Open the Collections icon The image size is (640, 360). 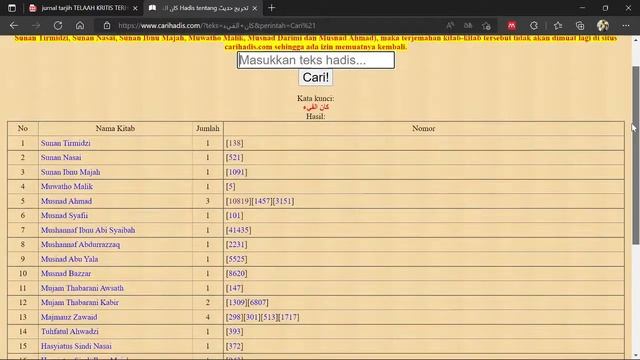[x=580, y=26]
